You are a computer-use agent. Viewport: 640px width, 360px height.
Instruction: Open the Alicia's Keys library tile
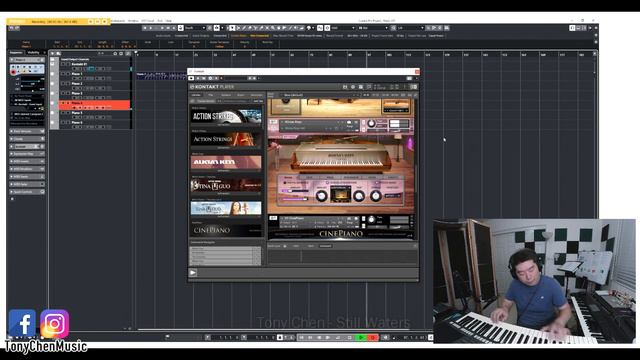pyautogui.click(x=226, y=162)
